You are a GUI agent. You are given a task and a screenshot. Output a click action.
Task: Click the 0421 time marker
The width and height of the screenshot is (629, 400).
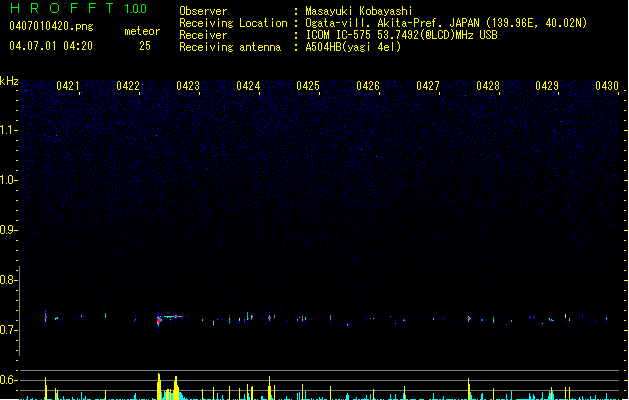point(68,86)
